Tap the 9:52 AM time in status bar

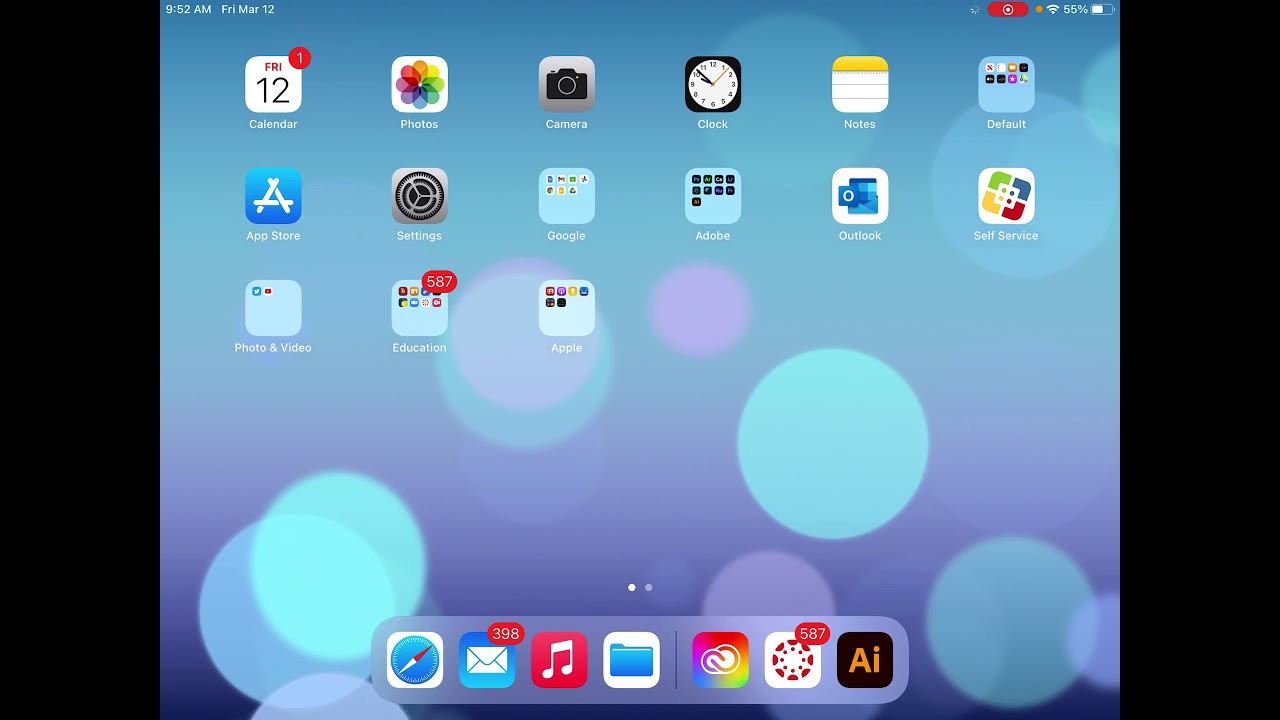click(x=189, y=9)
